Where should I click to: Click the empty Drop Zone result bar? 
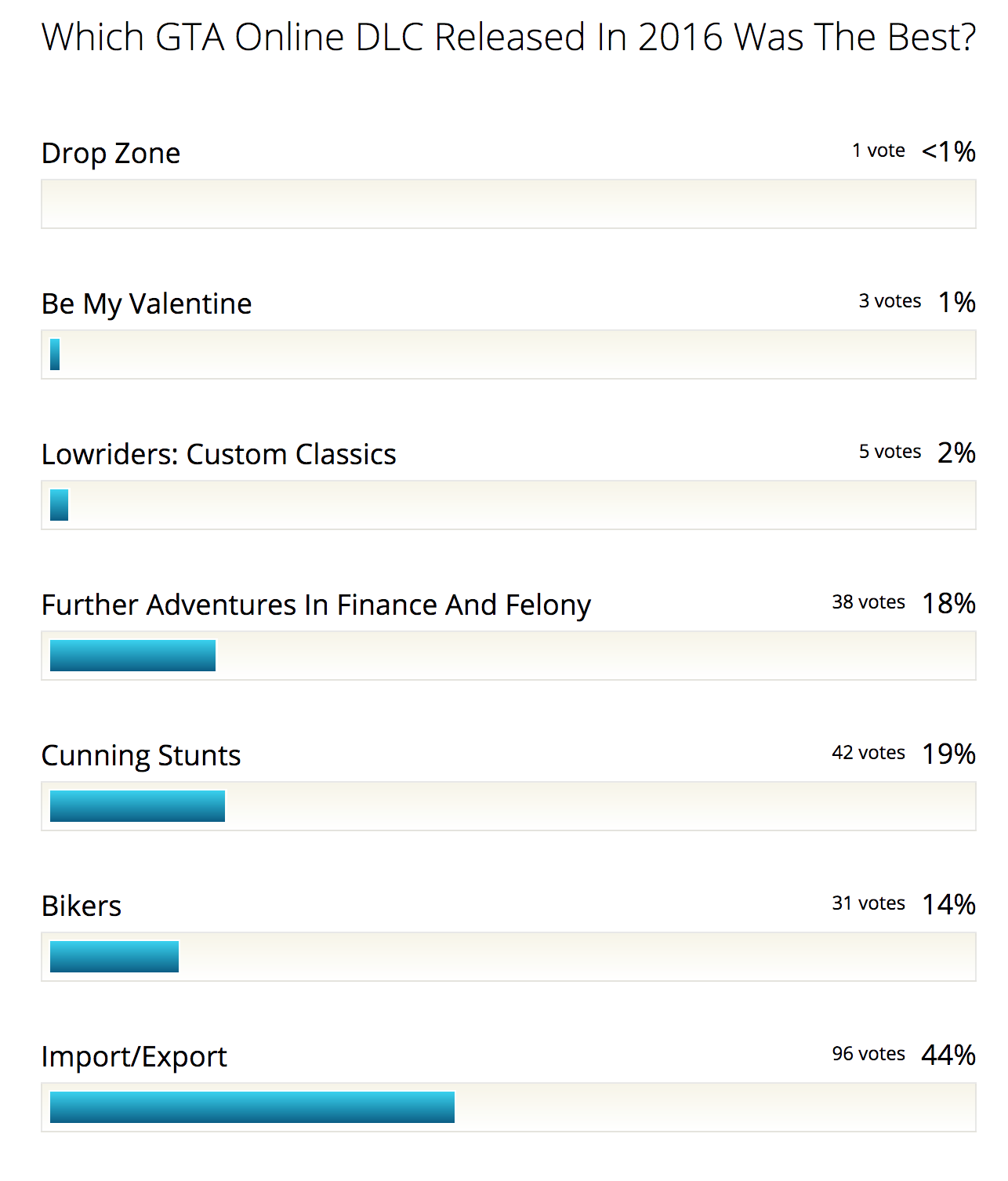point(508,204)
